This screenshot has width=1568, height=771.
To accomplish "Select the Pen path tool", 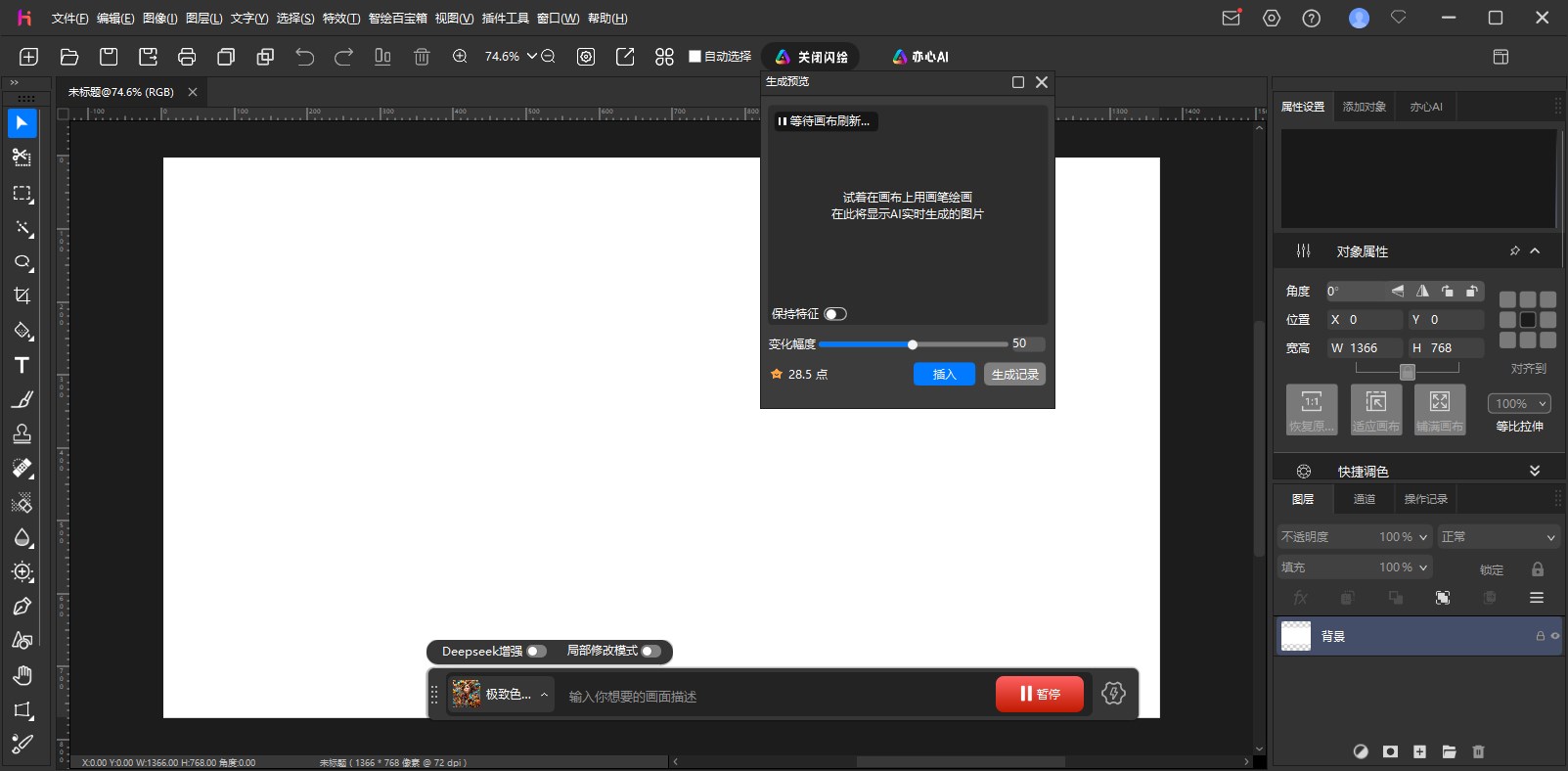I will pos(22,607).
